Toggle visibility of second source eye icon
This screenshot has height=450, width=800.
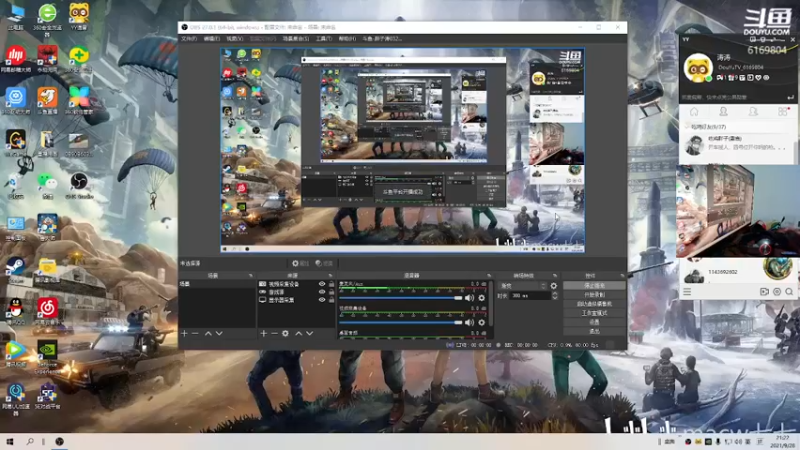pyautogui.click(x=322, y=292)
